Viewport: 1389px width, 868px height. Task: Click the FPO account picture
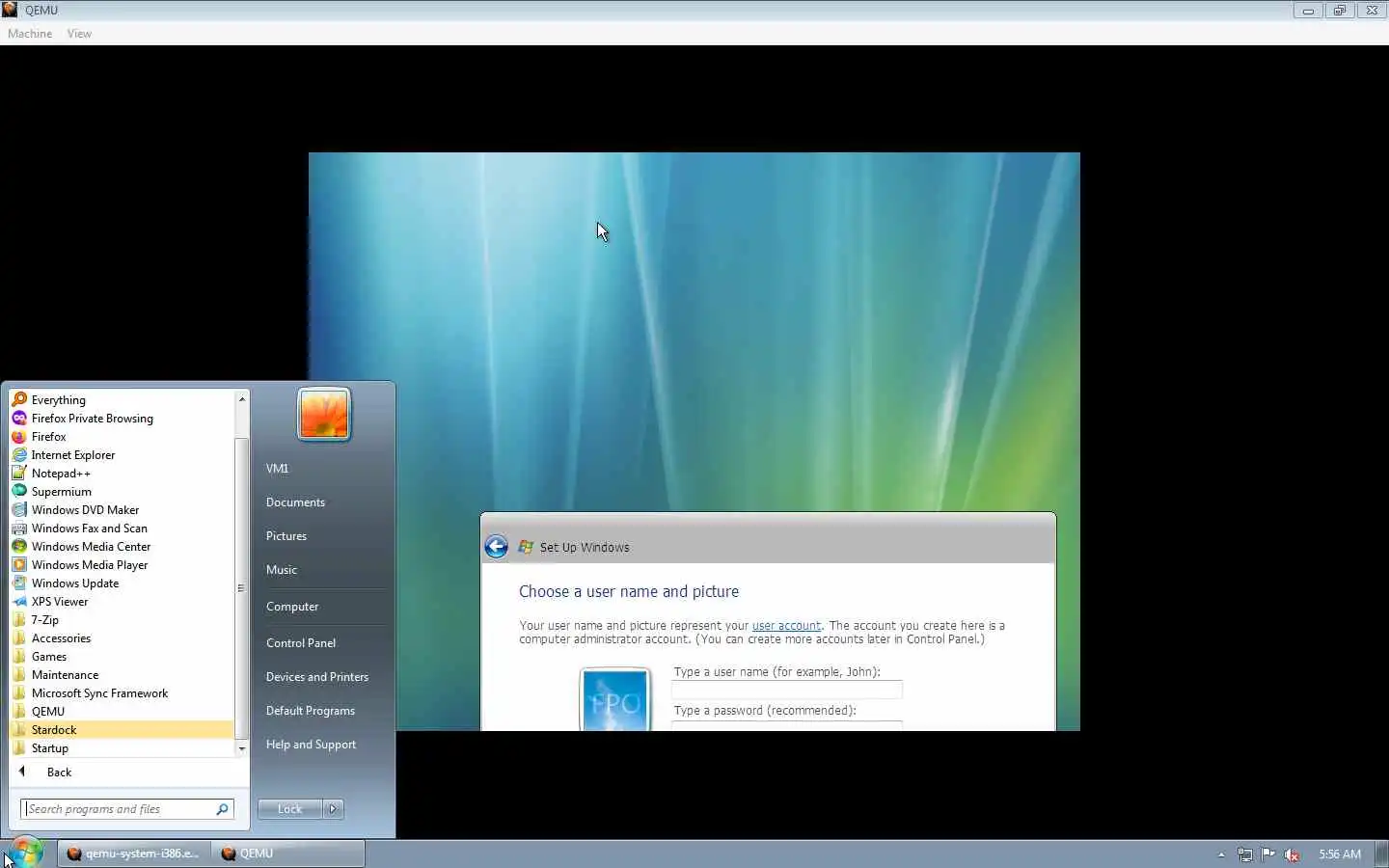[615, 699]
